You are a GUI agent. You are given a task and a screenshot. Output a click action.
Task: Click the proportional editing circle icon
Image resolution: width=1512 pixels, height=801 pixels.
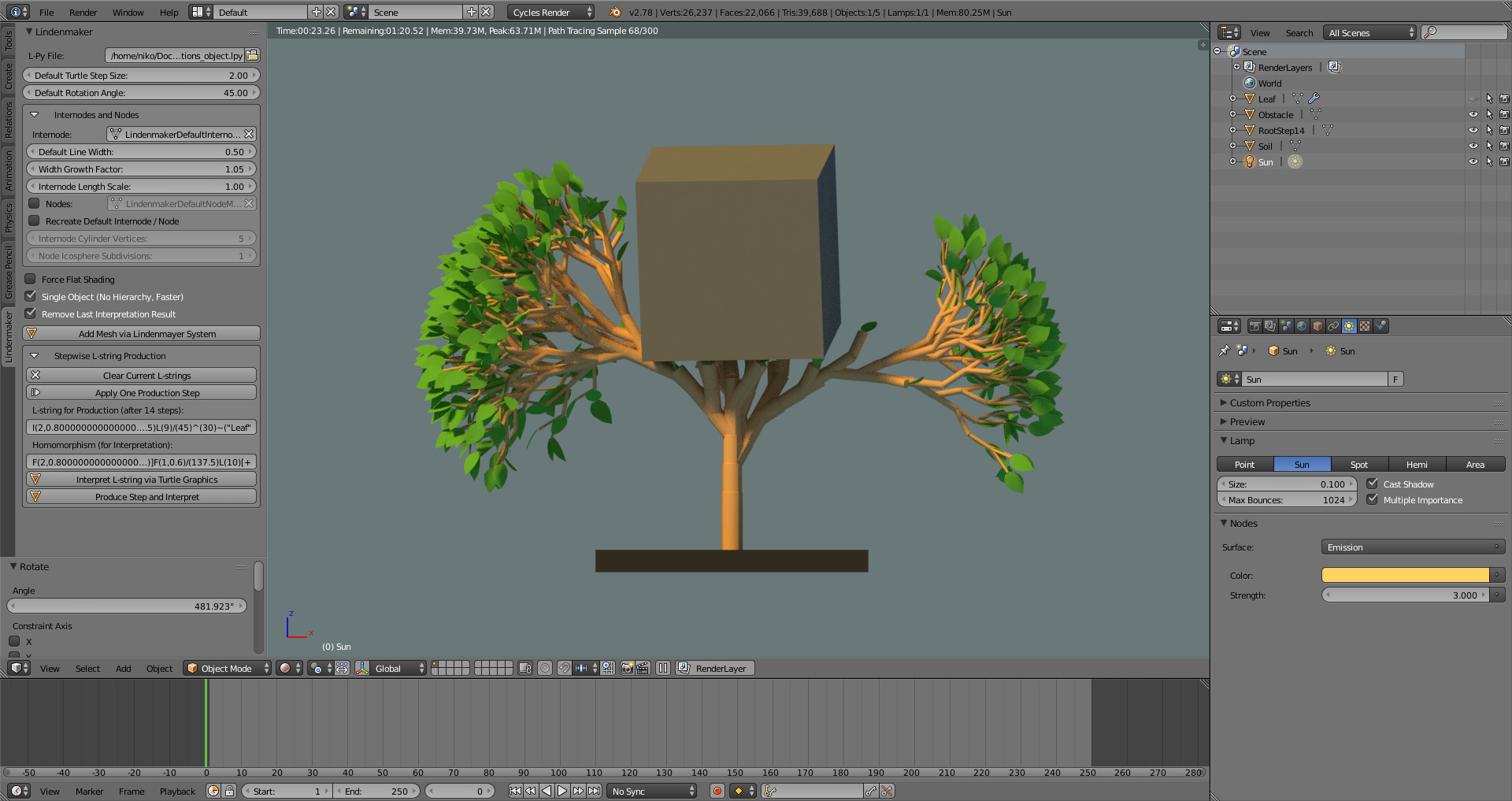click(545, 668)
